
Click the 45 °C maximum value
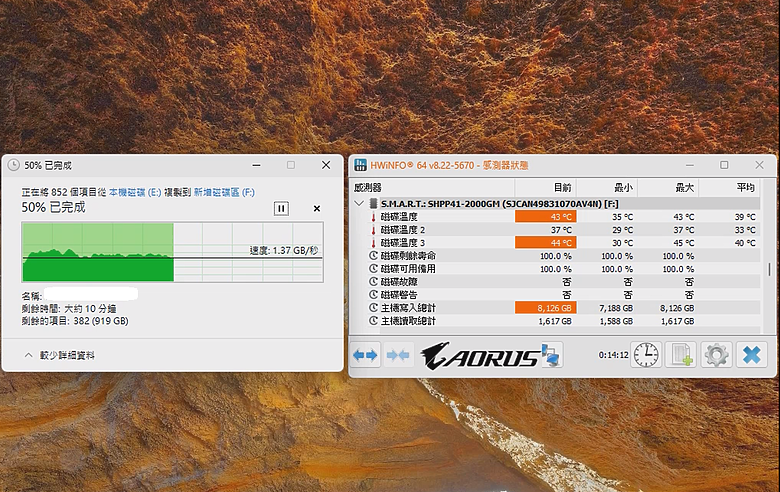683,243
